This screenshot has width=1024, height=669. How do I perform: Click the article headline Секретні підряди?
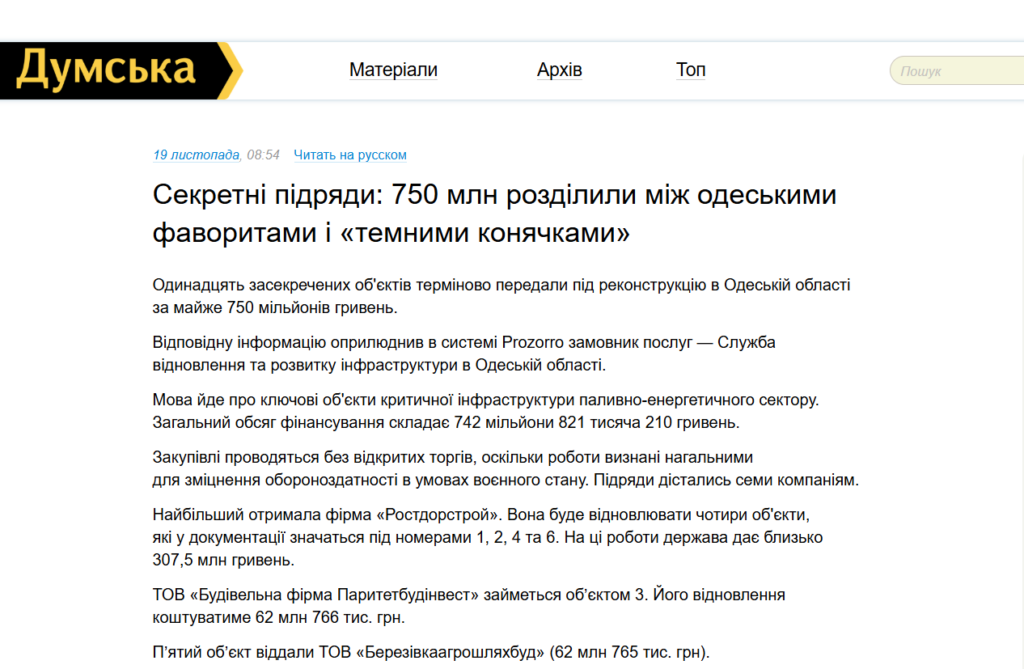pos(494,214)
